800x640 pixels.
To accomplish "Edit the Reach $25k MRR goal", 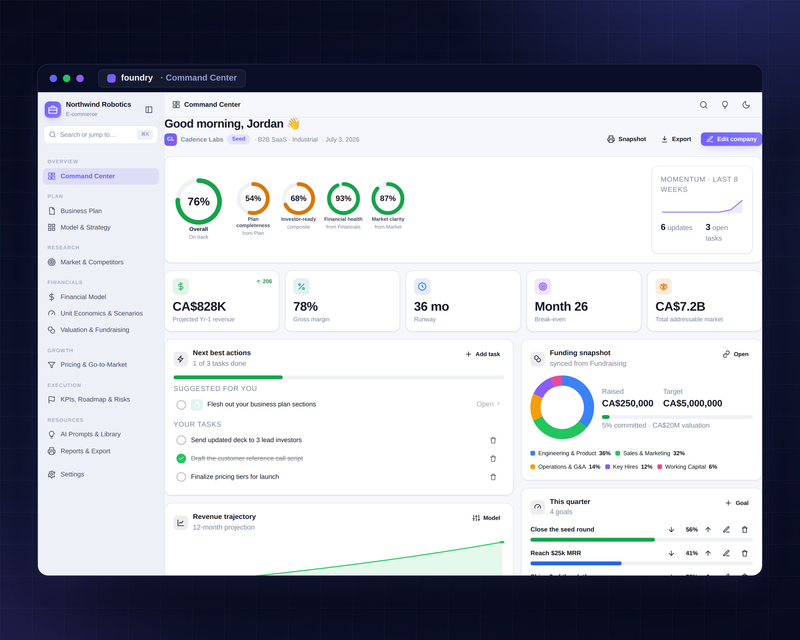I will click(x=726, y=553).
